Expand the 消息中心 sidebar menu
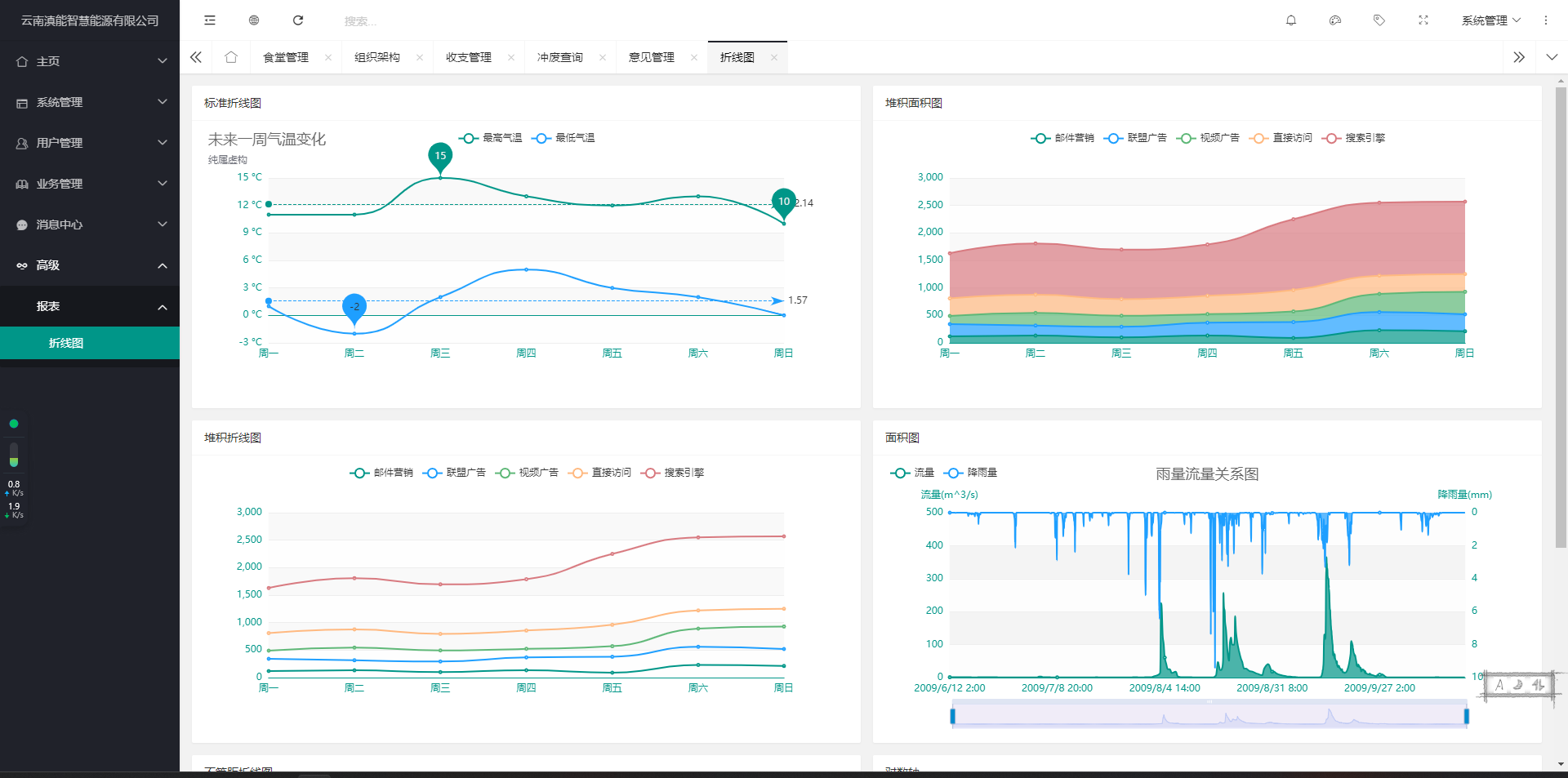This screenshot has width=1568, height=778. 90,225
